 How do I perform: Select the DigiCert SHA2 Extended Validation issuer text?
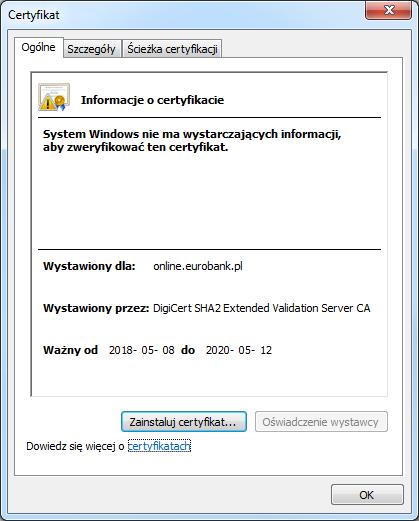click(x=262, y=308)
